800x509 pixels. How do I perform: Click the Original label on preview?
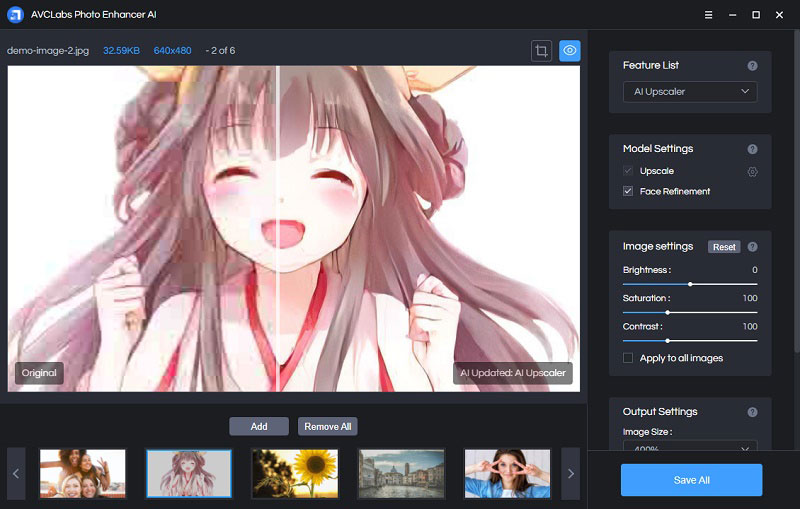[39, 373]
